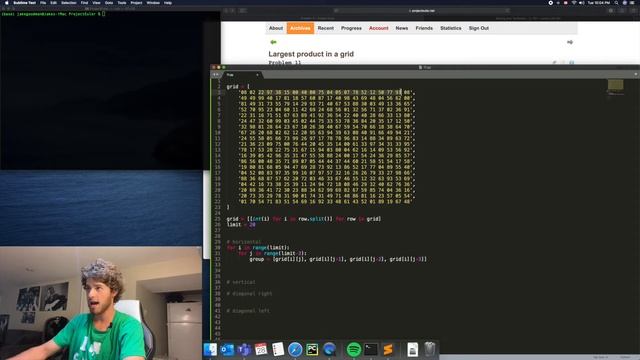Open the Help menu

tap(168, 3)
